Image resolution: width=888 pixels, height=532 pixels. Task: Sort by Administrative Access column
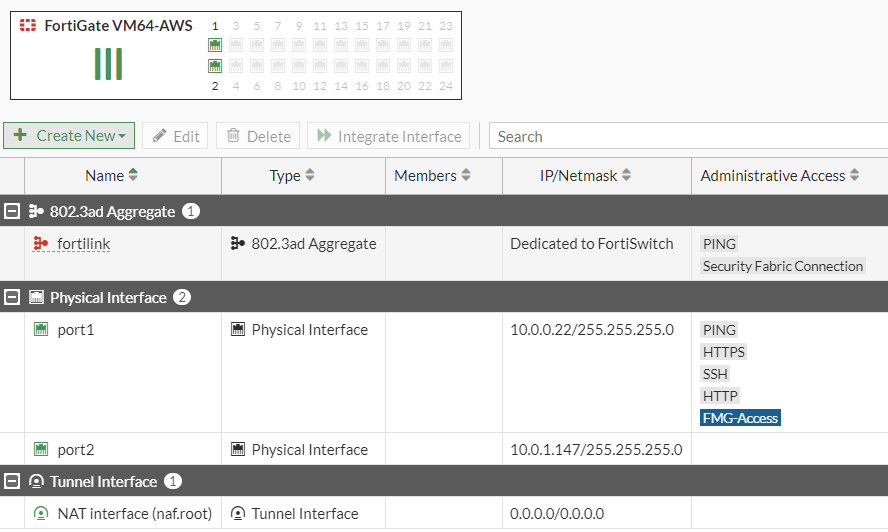780,176
